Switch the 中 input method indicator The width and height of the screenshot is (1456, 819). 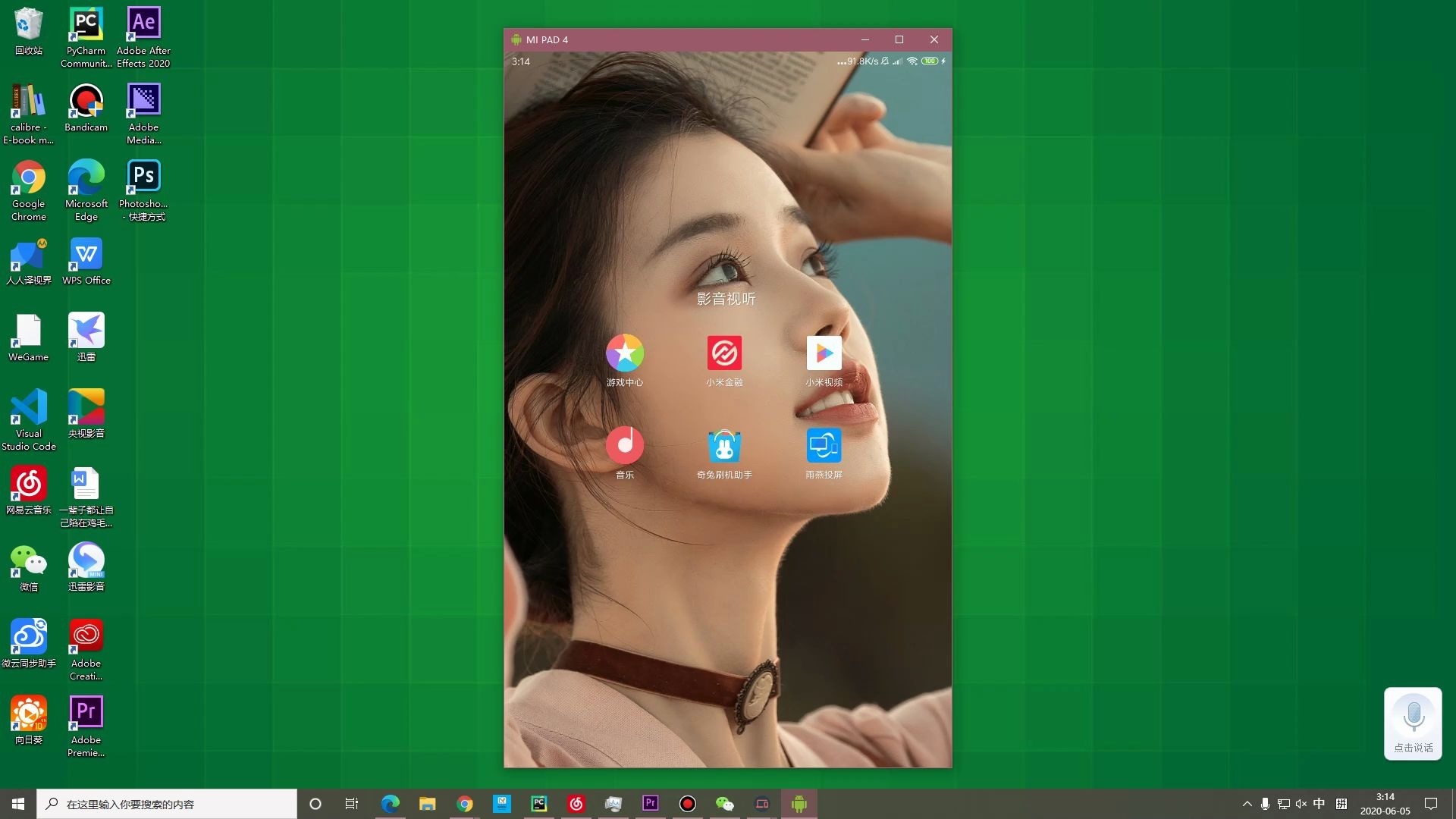1319,804
